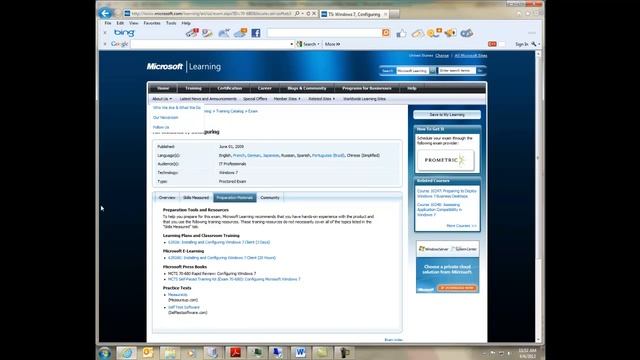The height and width of the screenshot is (360, 640).
Task: Switch to the Community tab
Action: pyautogui.click(x=270, y=198)
